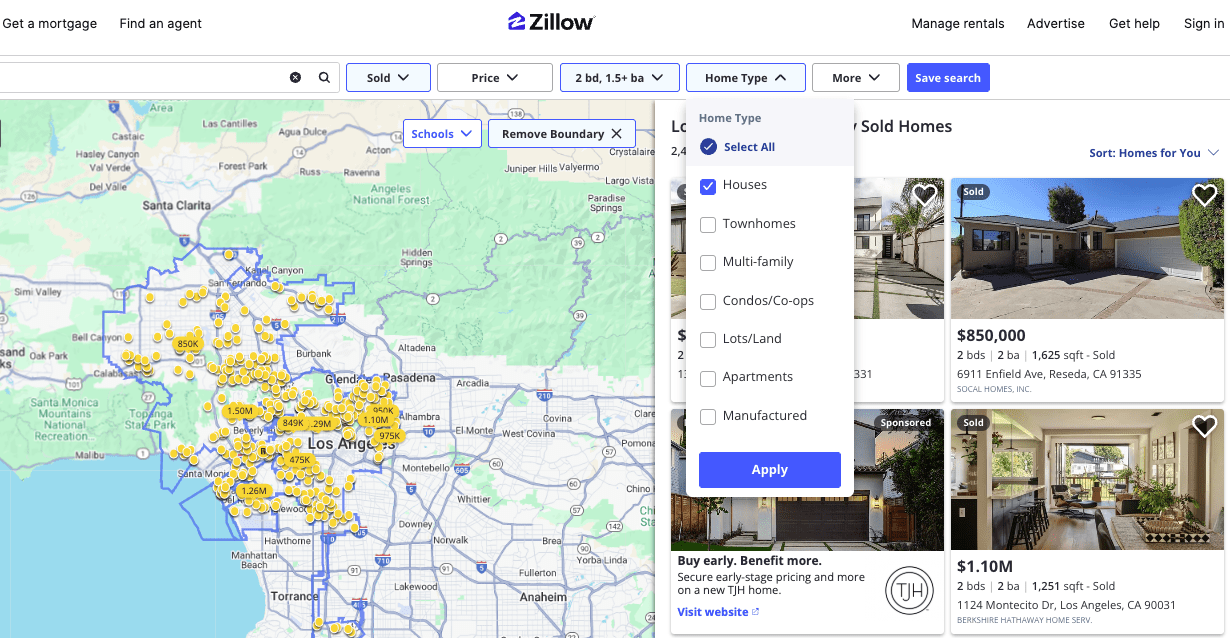Open the Price filter dropdown
This screenshot has height=638, width=1230.
(x=494, y=78)
